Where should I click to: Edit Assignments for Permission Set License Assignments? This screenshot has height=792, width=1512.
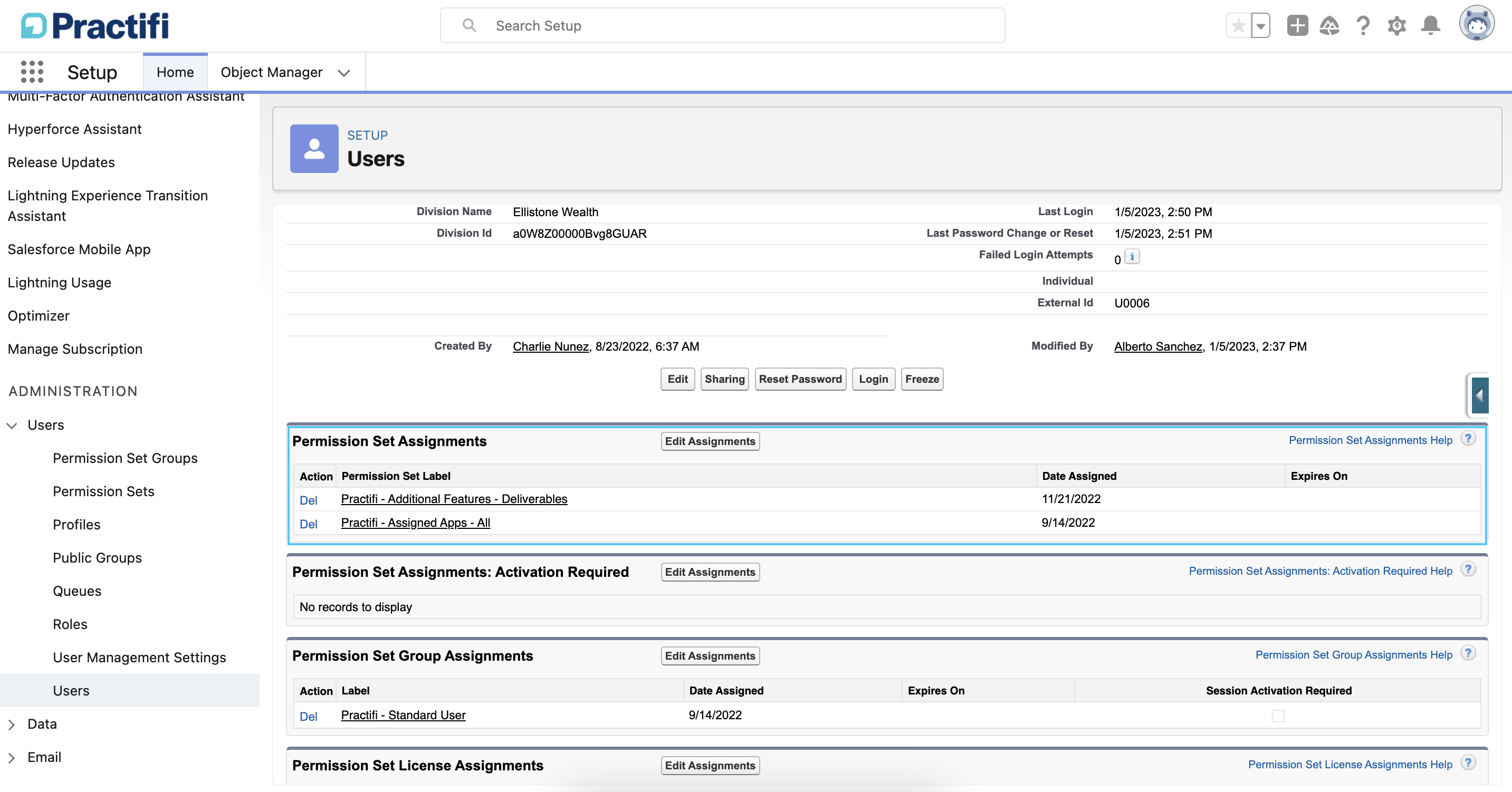[x=710, y=766]
